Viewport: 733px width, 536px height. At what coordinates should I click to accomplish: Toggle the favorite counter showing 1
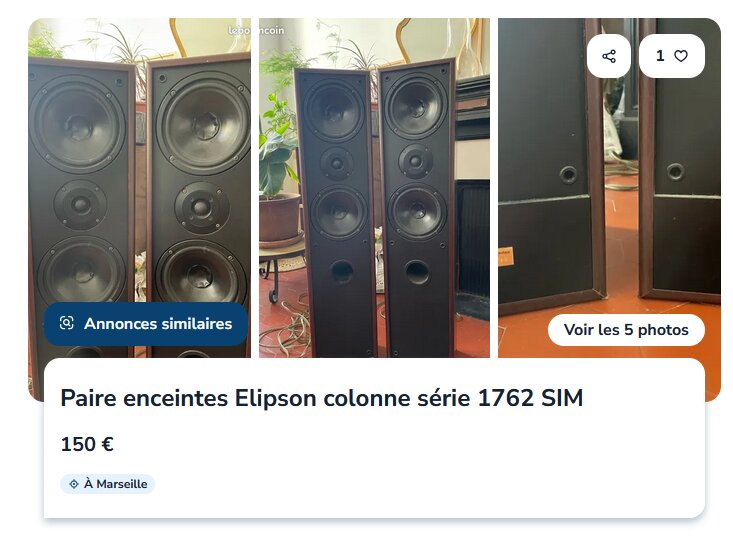[672, 56]
